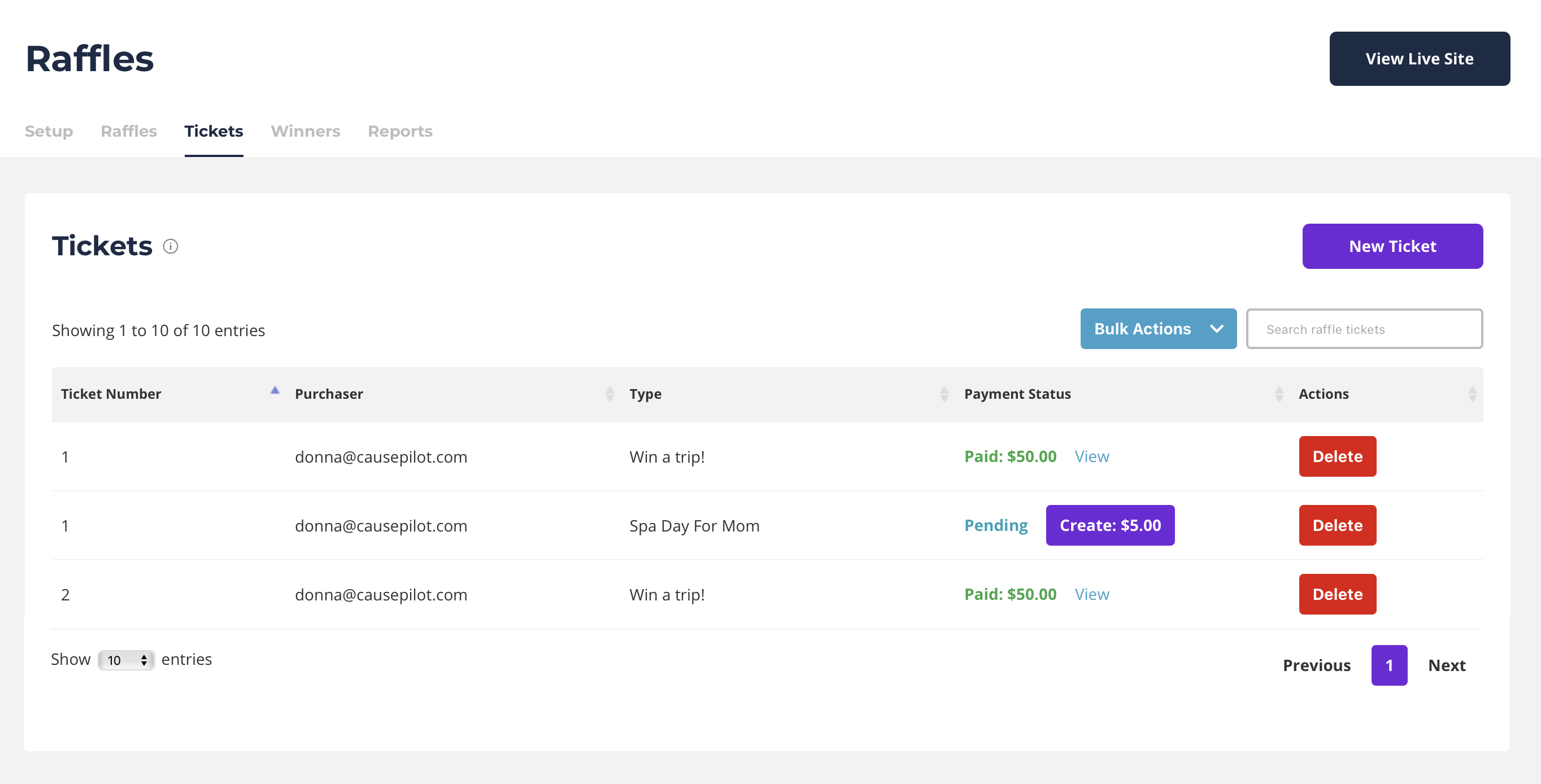
Task: Switch to the Setup tab
Action: point(49,131)
